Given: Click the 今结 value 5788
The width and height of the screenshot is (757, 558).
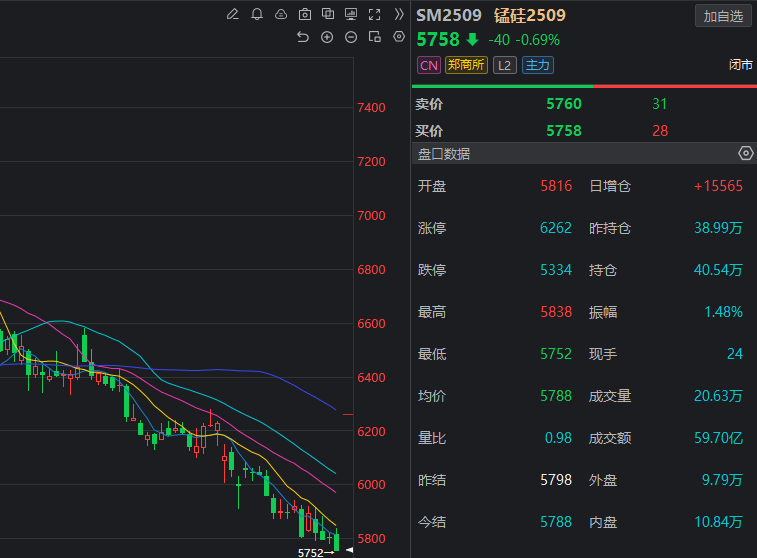Looking at the screenshot, I should 556,522.
